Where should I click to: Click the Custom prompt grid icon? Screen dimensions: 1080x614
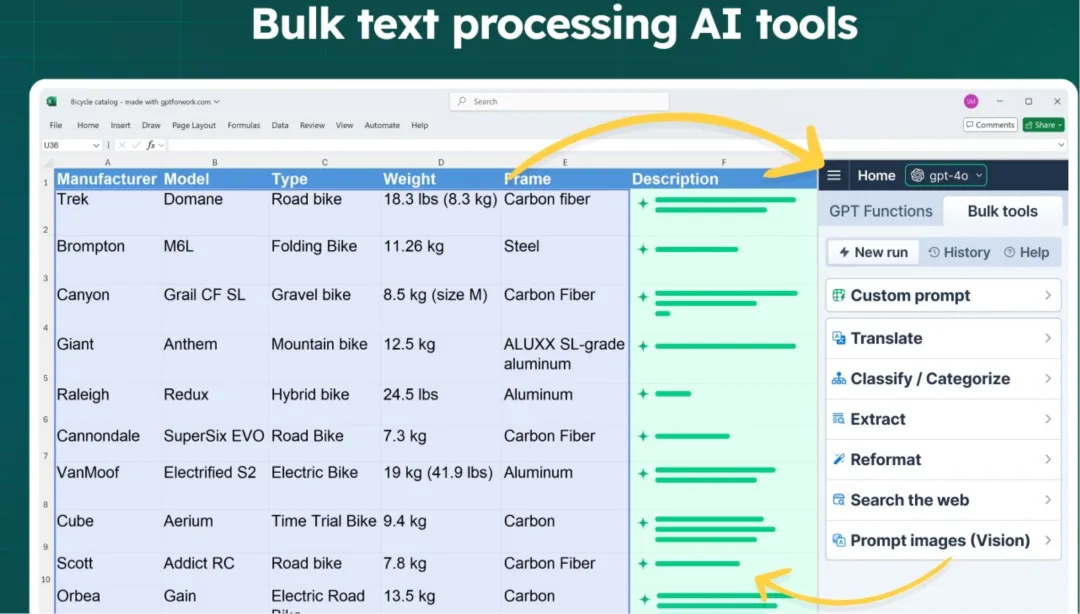click(838, 296)
